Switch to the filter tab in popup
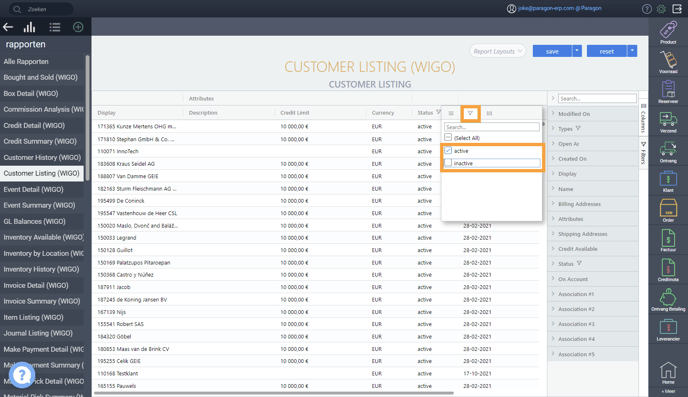Image resolution: width=688 pixels, height=397 pixels. point(470,113)
